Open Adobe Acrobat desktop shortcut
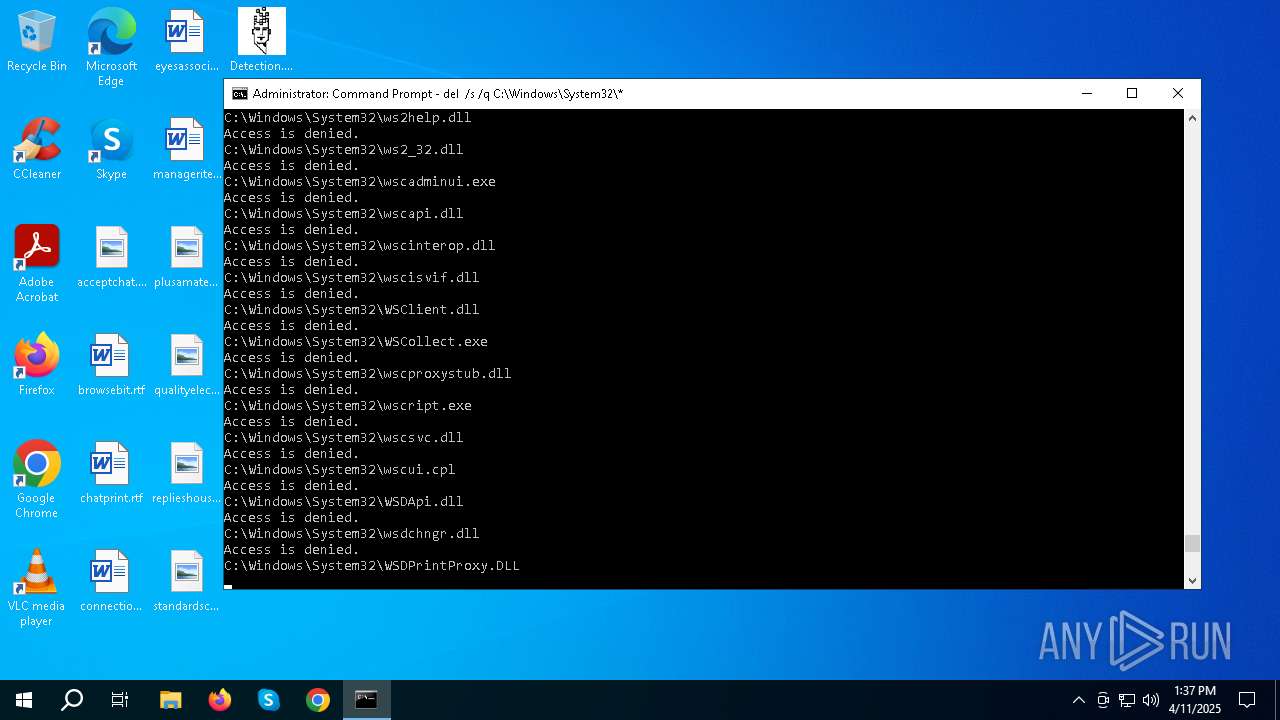Viewport: 1280px width, 720px height. (x=37, y=264)
